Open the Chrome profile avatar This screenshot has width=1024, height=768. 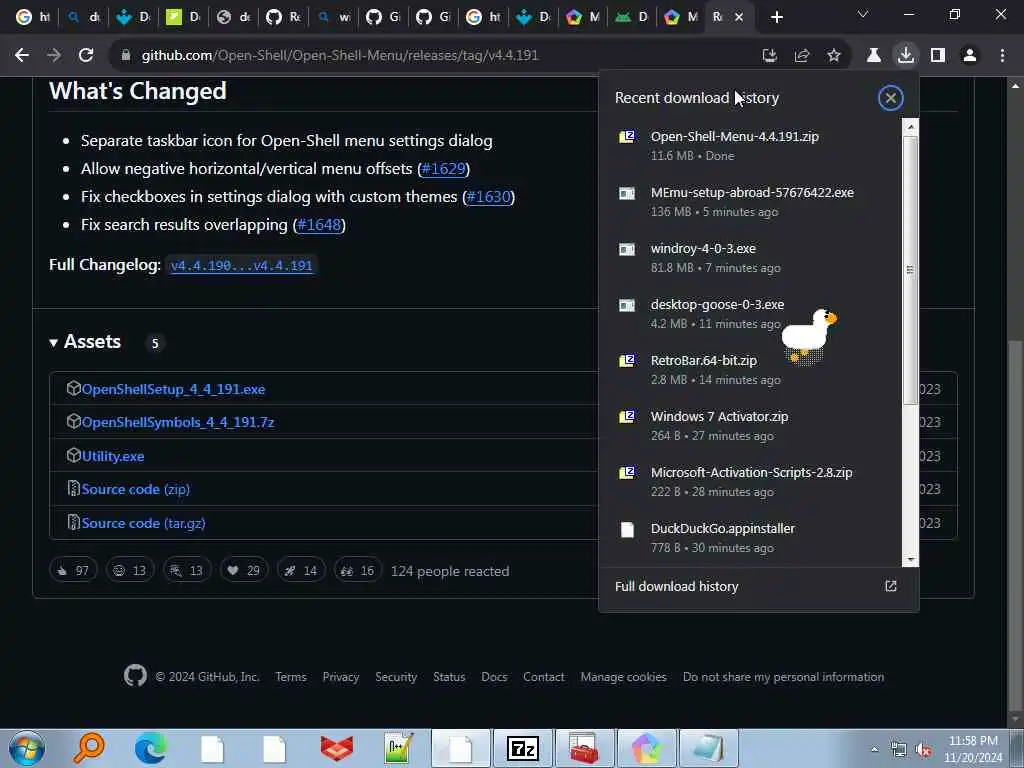click(970, 56)
